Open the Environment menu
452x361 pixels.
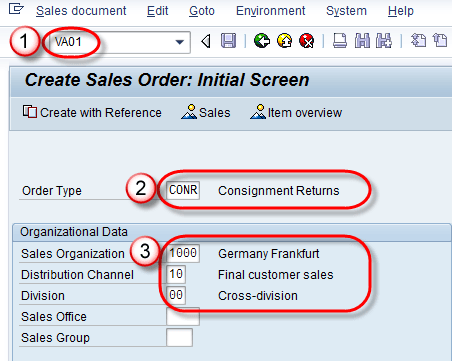270,11
